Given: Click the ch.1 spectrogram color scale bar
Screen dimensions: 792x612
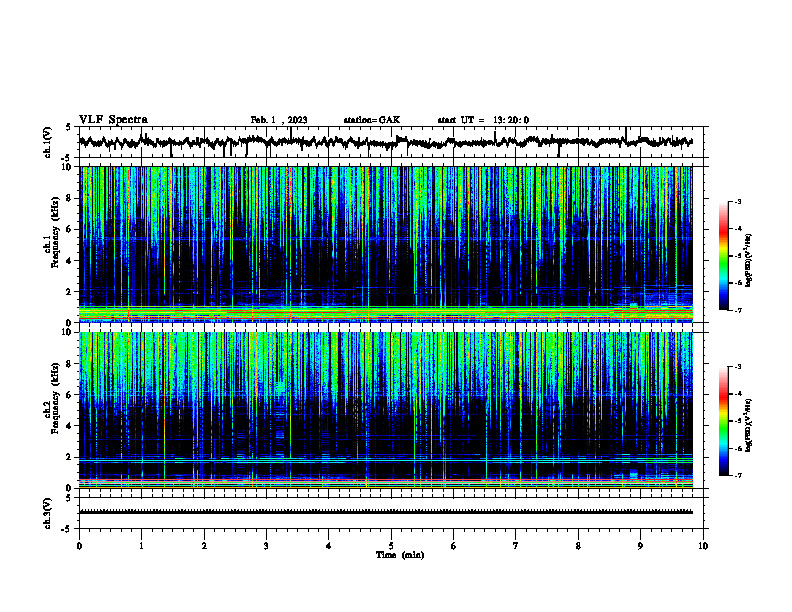Looking at the screenshot, I should coord(724,256).
